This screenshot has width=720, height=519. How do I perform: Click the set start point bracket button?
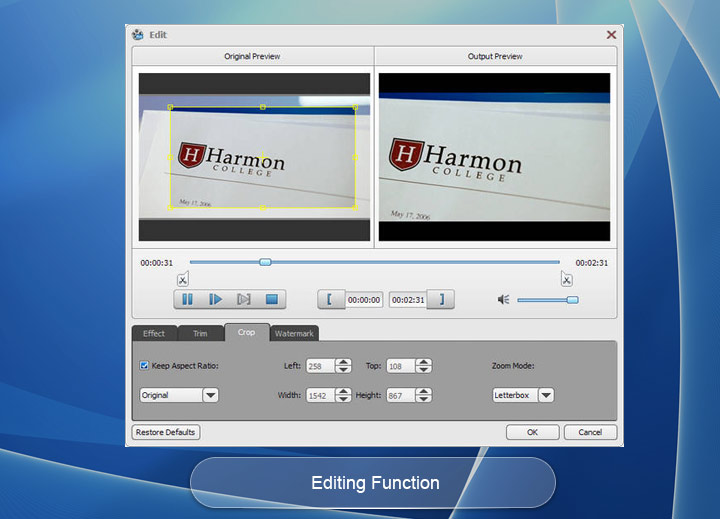[x=330, y=299]
